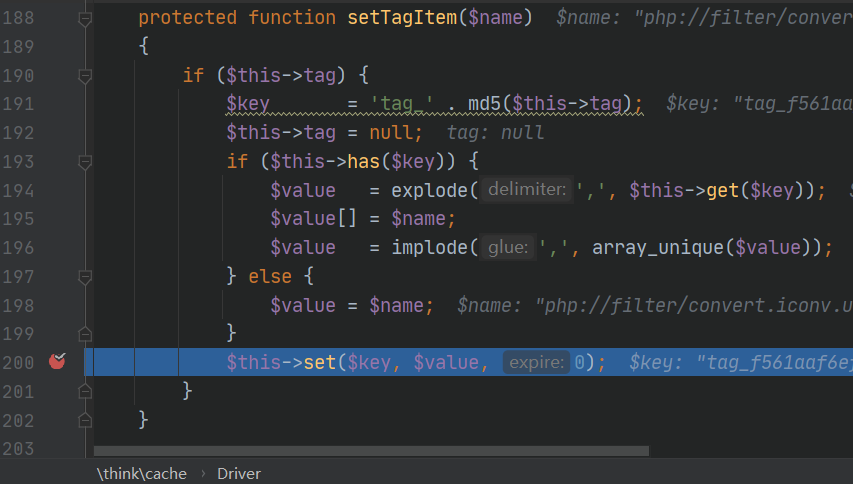
Task: Click the implode function call
Action: point(429,248)
